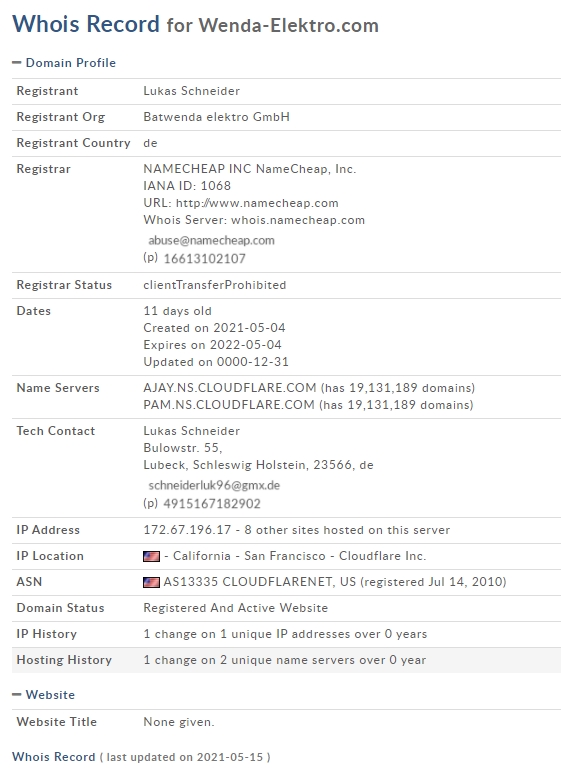This screenshot has height=770, width=561.
Task: Open Batwenda elektro GmbH organization link
Action: pos(217,117)
